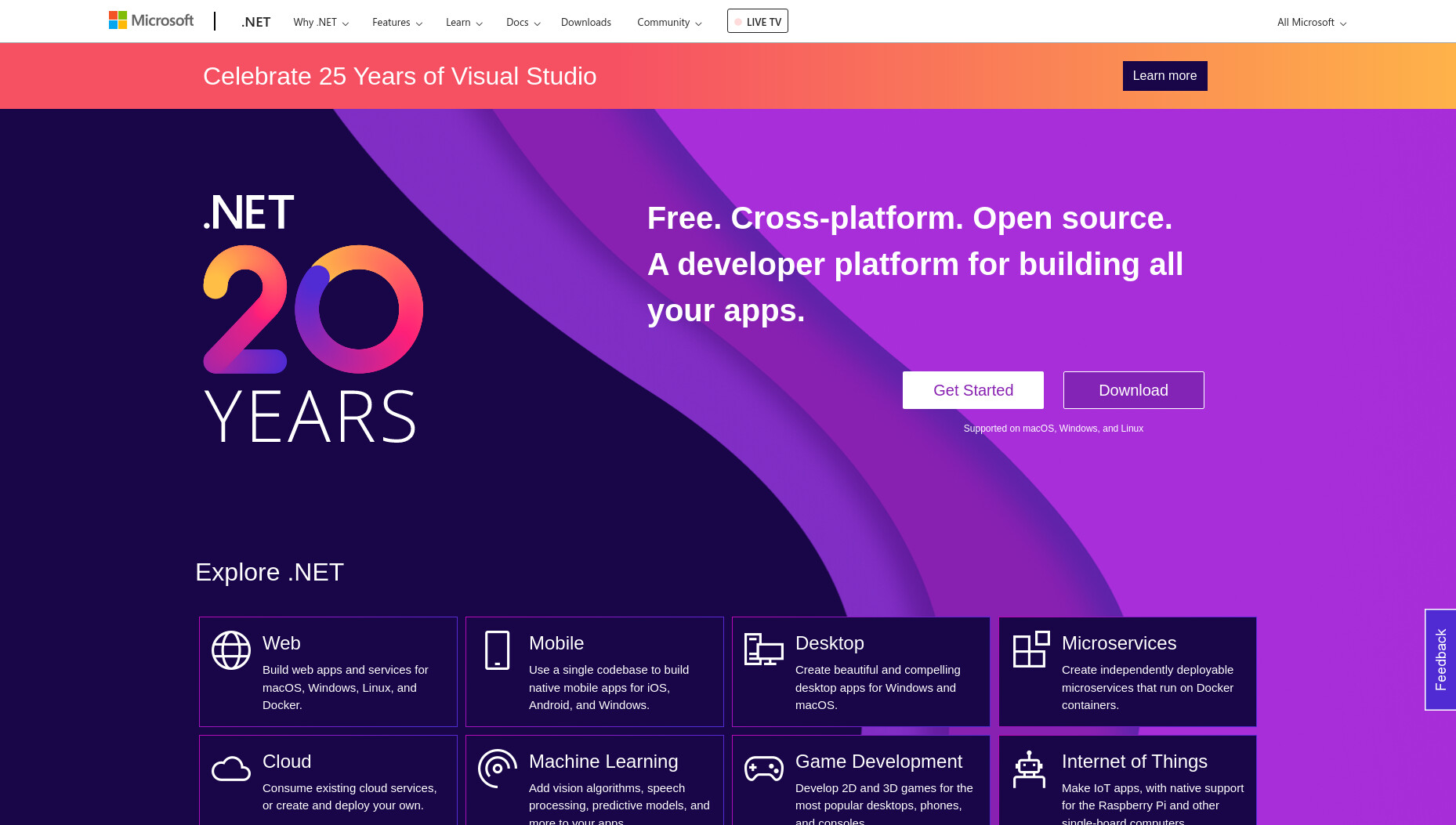Viewport: 1456px width, 825px height.
Task: Click Learn more in the banner
Action: pos(1164,76)
